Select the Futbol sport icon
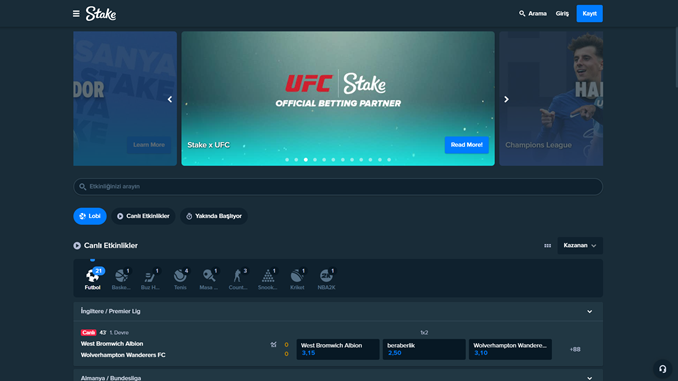678x381 pixels. [93, 279]
